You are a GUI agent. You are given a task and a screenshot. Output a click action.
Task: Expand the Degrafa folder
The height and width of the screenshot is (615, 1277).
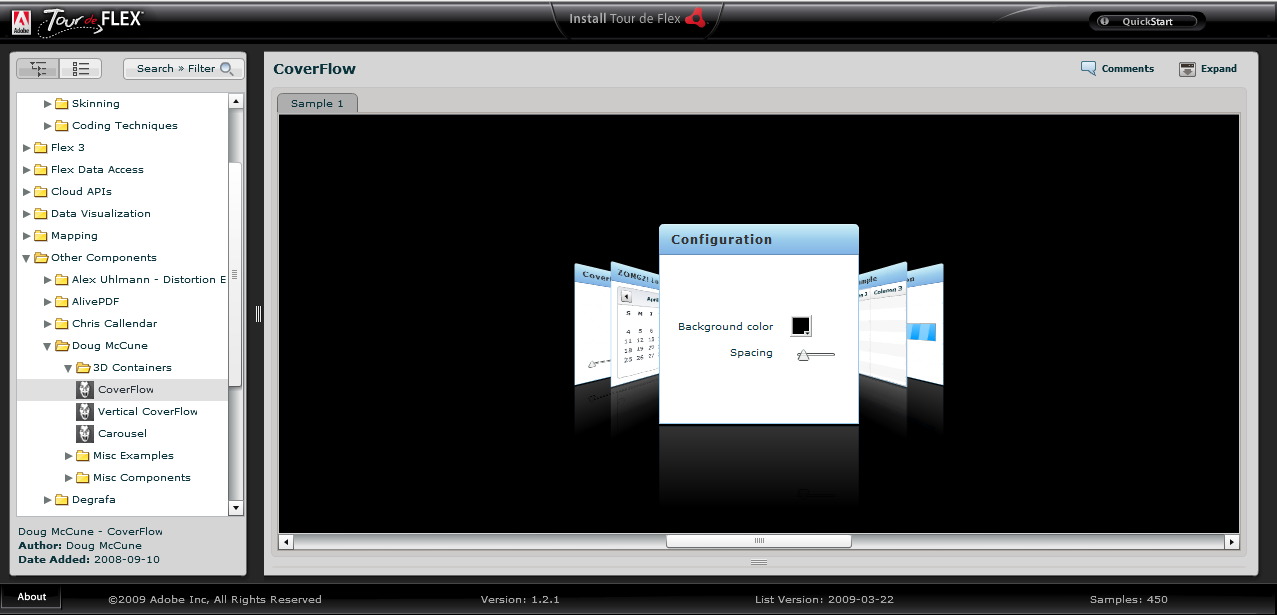click(48, 500)
